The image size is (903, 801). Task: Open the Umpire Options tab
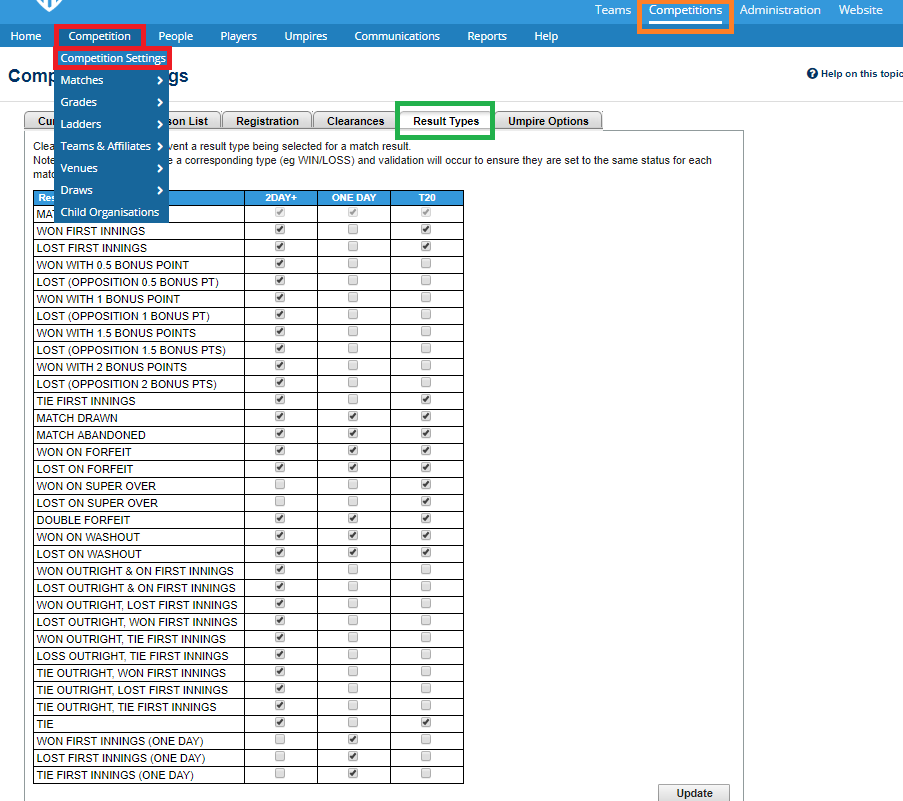(x=548, y=121)
